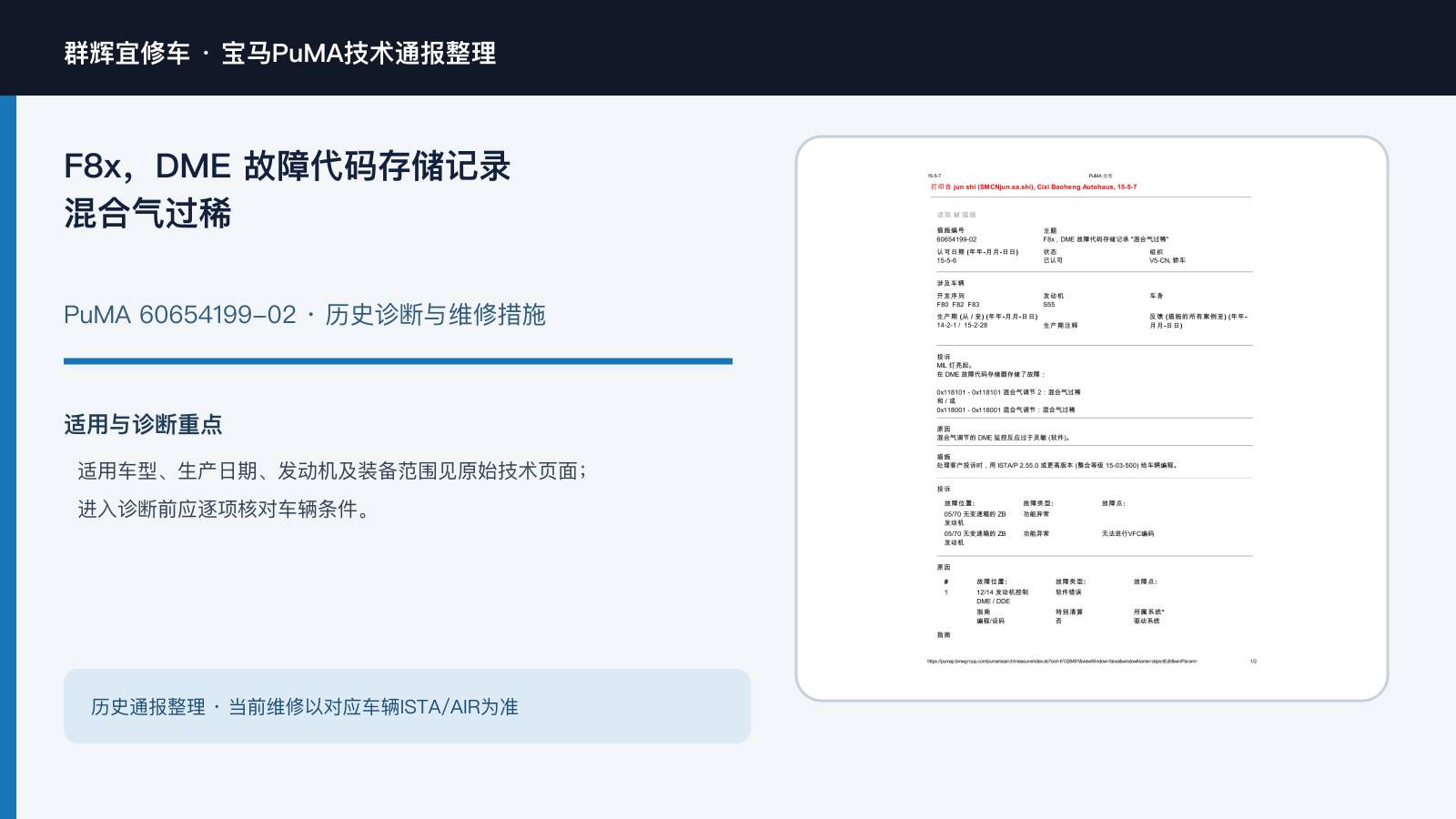
Task: Click the 历史通报整理 note box
Action: pos(407,706)
